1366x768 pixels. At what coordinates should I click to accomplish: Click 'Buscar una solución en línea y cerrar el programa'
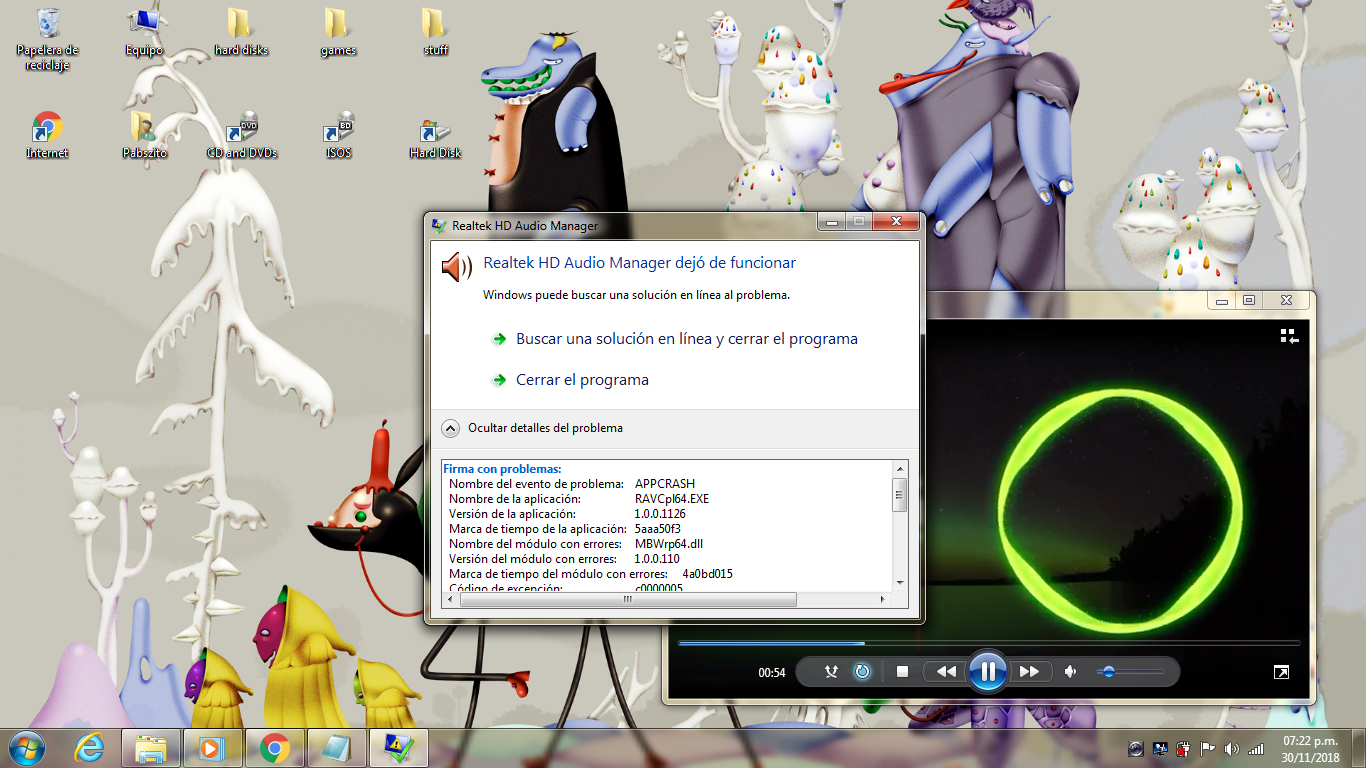click(687, 339)
